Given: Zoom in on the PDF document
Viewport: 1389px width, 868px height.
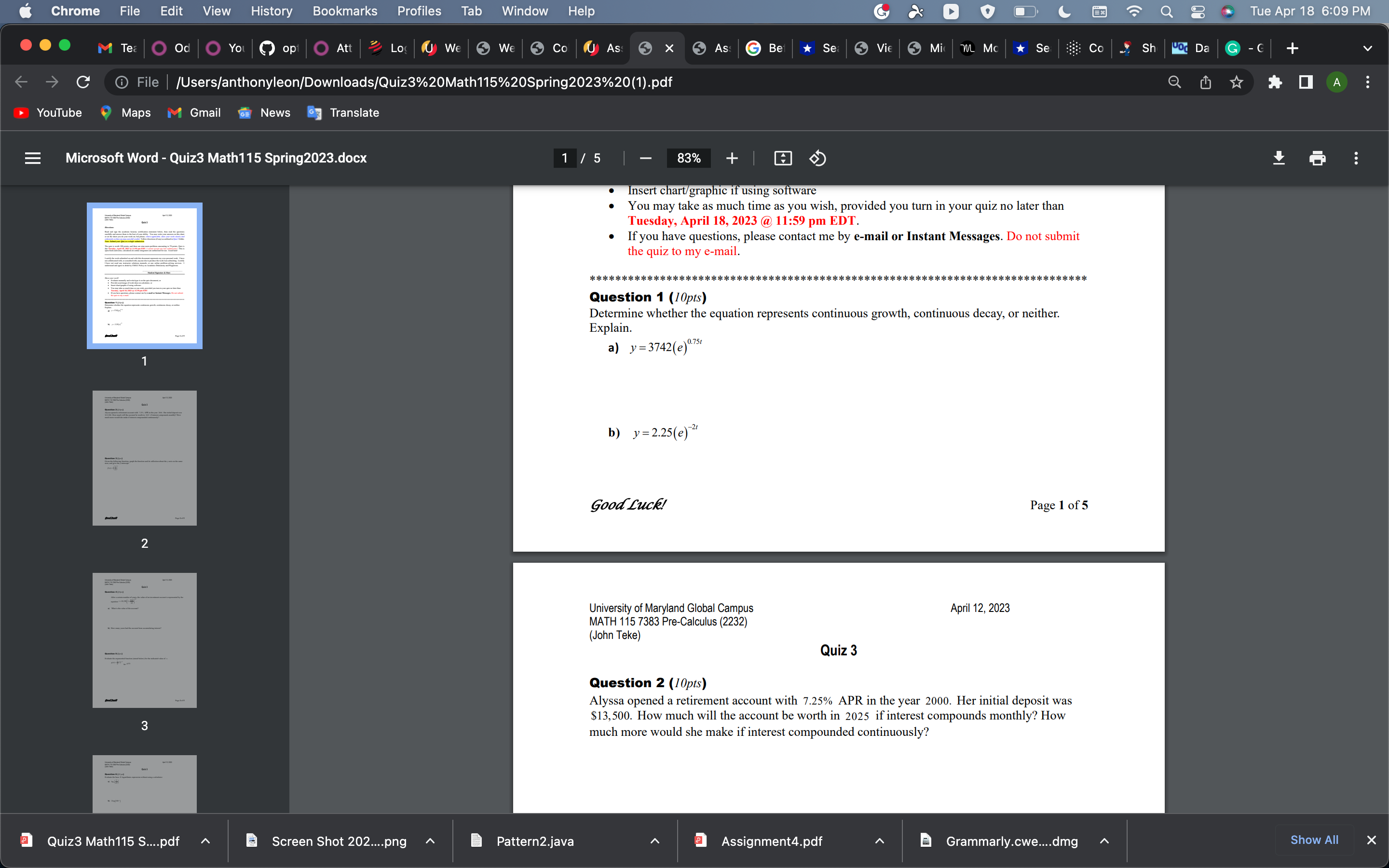Looking at the screenshot, I should 733,158.
